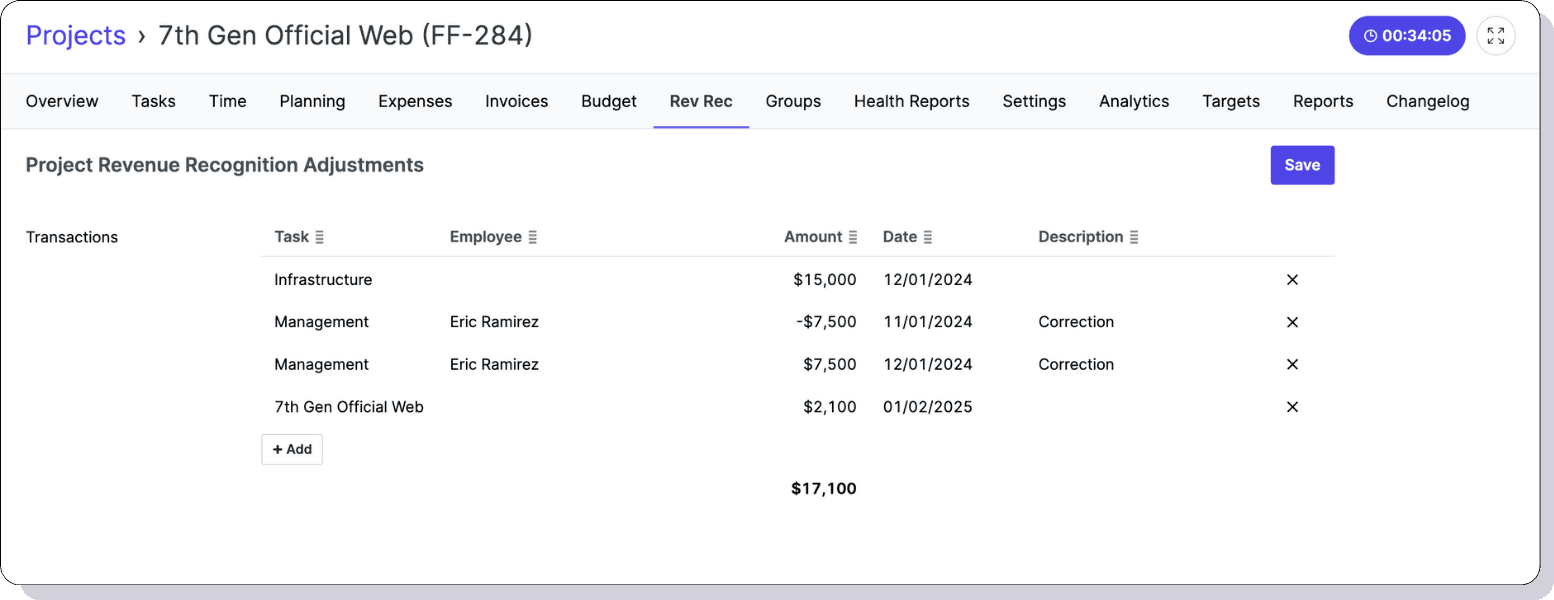
Task: Navigate back via the Projects breadcrumb
Action: pos(75,35)
